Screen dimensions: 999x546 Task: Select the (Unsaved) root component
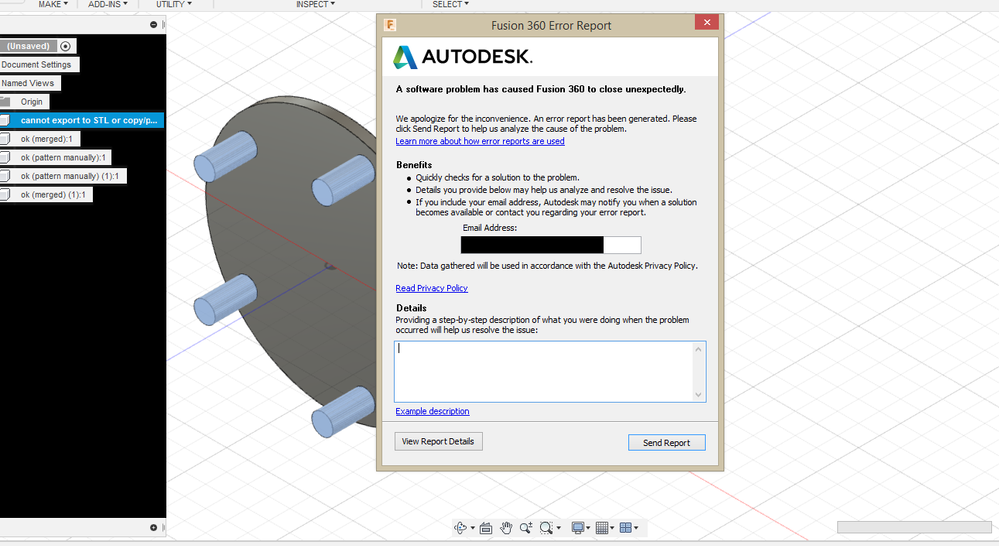click(x=29, y=46)
